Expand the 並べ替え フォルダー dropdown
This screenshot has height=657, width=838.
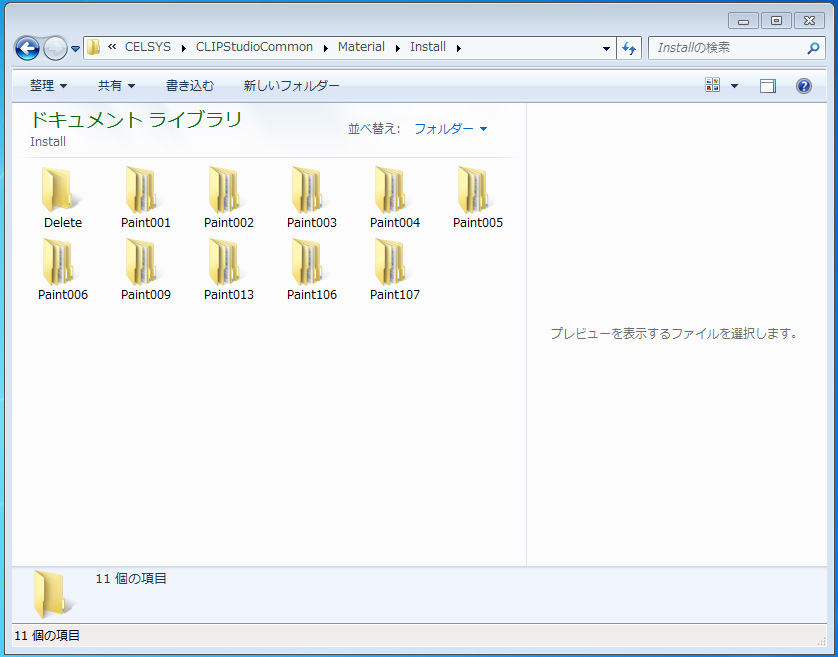coord(450,129)
